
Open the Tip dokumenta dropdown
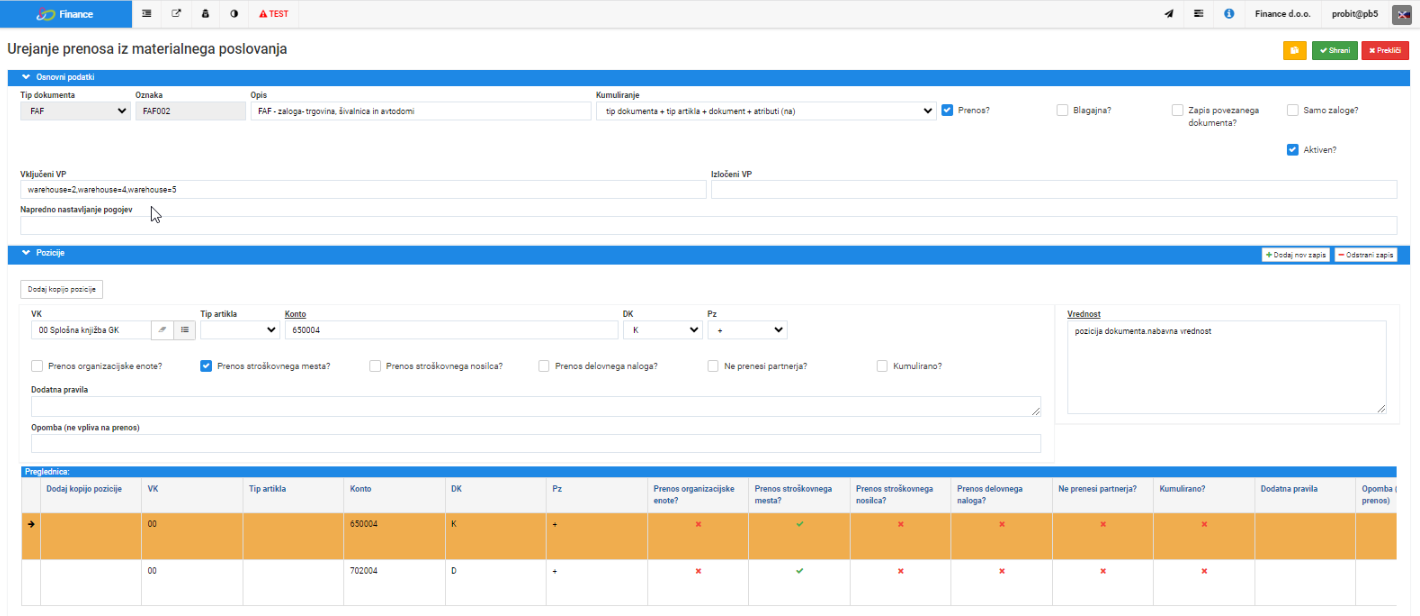[x=75, y=111]
